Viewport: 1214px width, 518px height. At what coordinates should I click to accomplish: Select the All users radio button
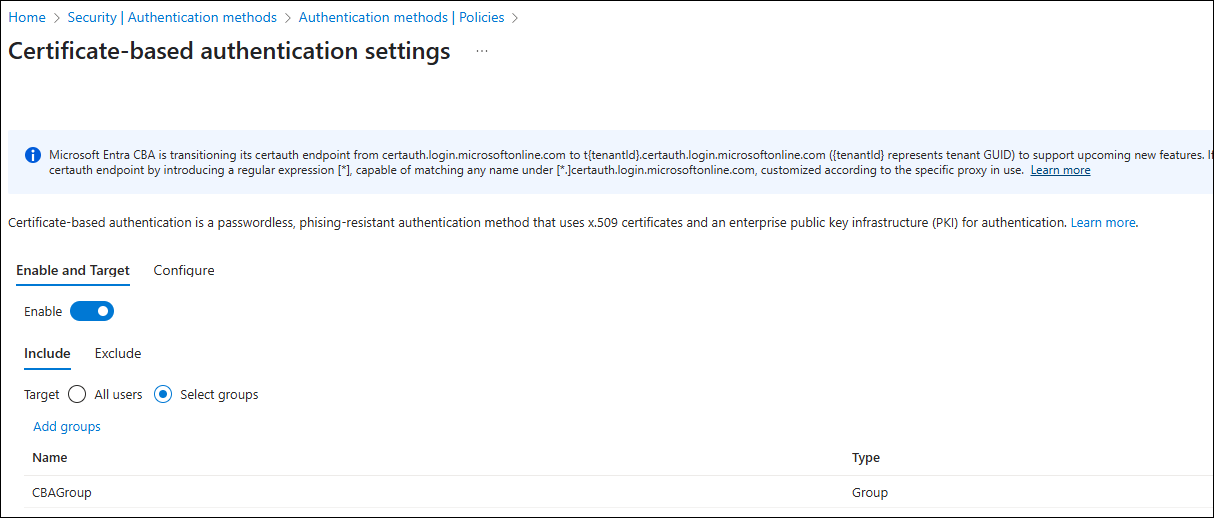(x=77, y=395)
